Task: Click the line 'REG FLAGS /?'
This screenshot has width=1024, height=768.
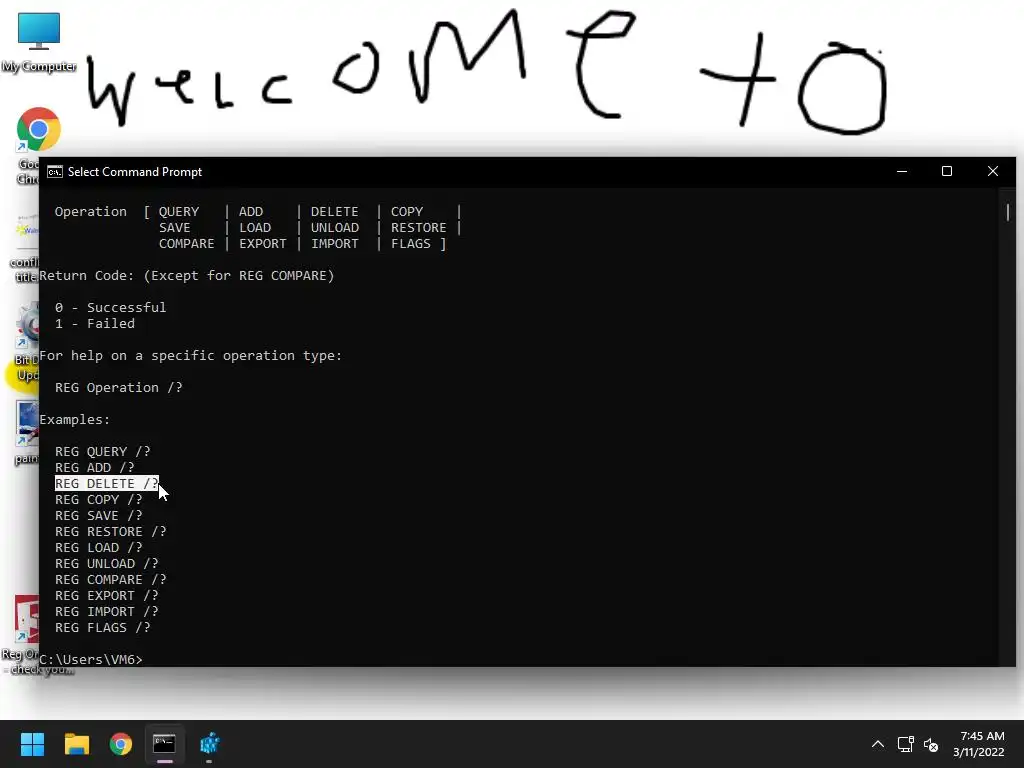Action: coord(103,628)
